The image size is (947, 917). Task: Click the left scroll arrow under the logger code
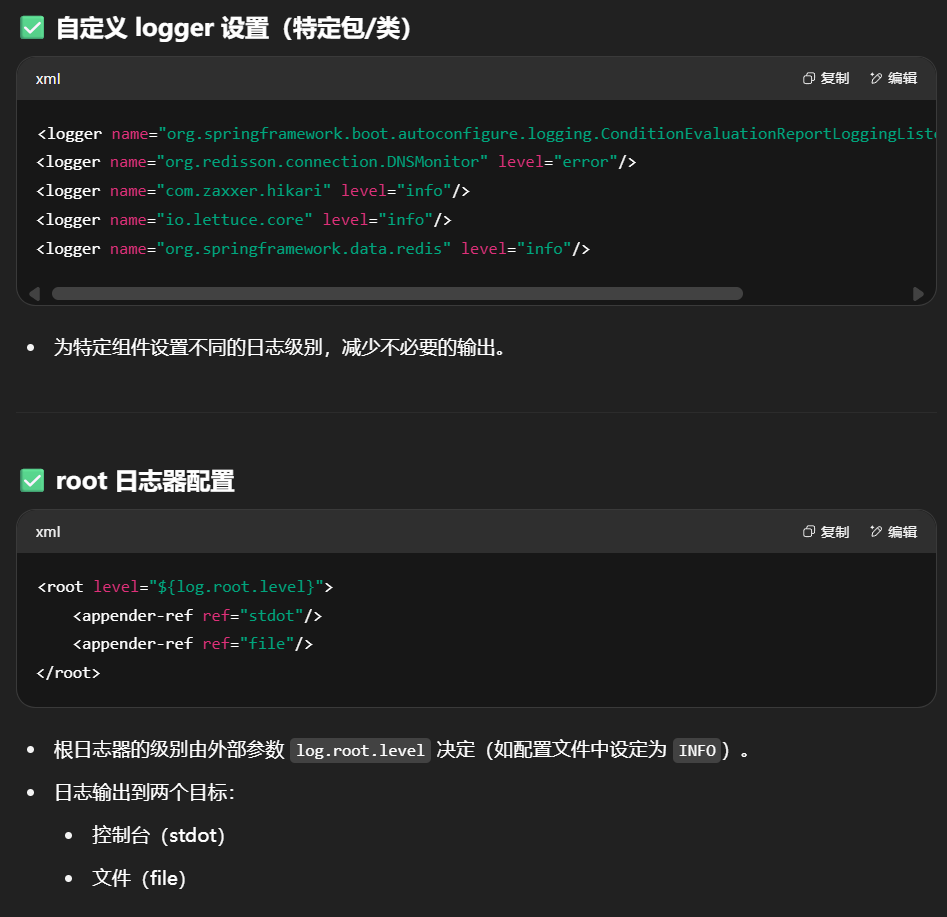(x=34, y=294)
